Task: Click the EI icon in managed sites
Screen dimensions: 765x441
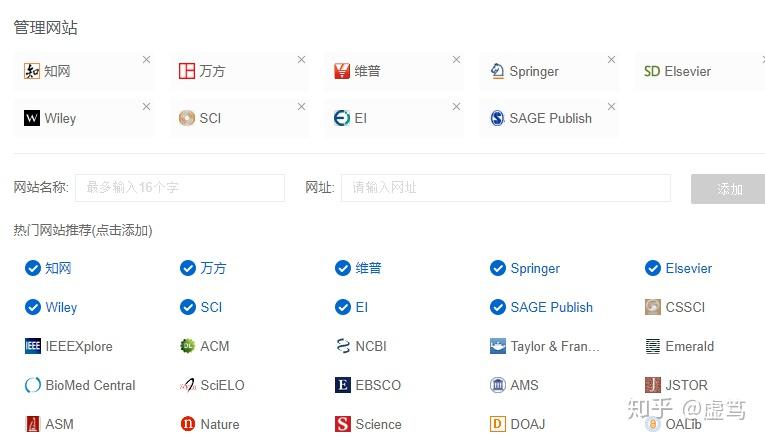Action: [342, 118]
